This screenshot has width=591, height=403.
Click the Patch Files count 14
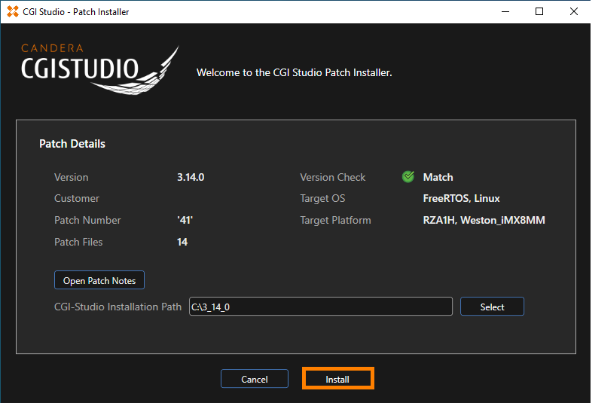click(x=182, y=242)
